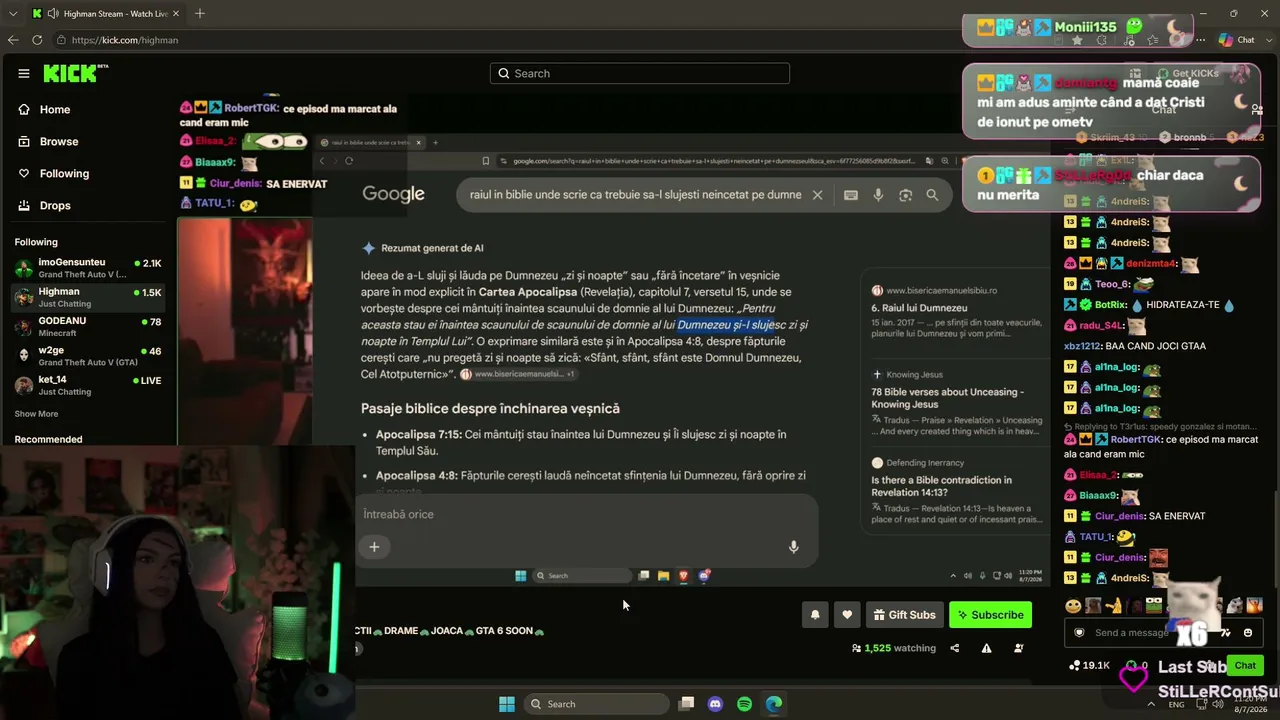Toggle follow heart button
1280x720 pixels.
pyautogui.click(x=847, y=615)
